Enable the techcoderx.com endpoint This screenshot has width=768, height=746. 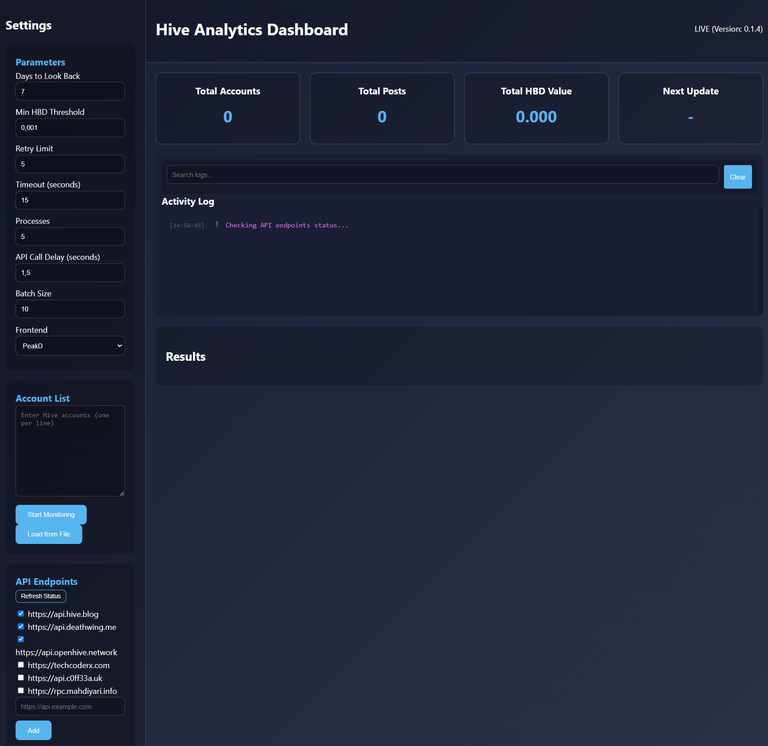click(21, 665)
